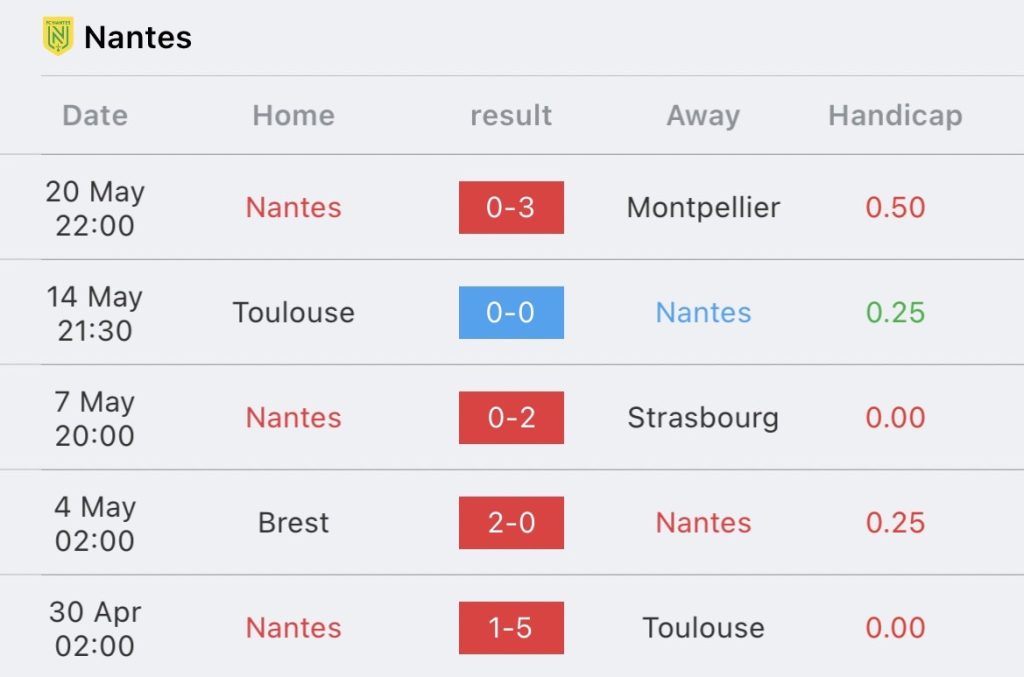The width and height of the screenshot is (1024, 677).
Task: Select the Home column header
Action: pos(293,116)
